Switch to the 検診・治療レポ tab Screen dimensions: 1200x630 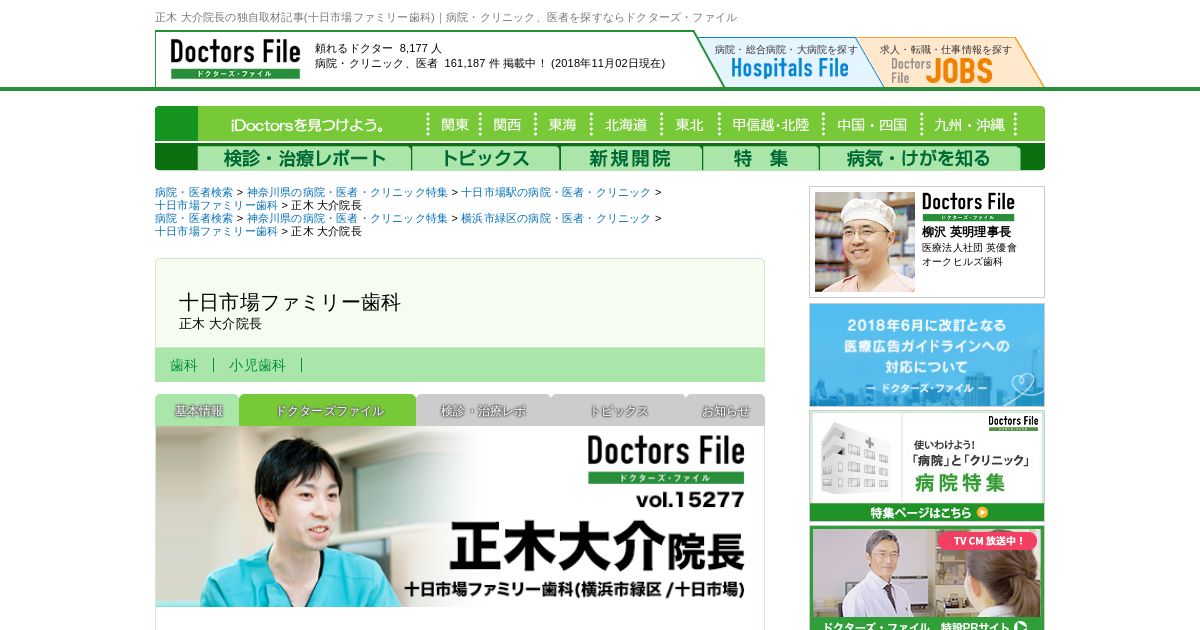tap(483, 410)
